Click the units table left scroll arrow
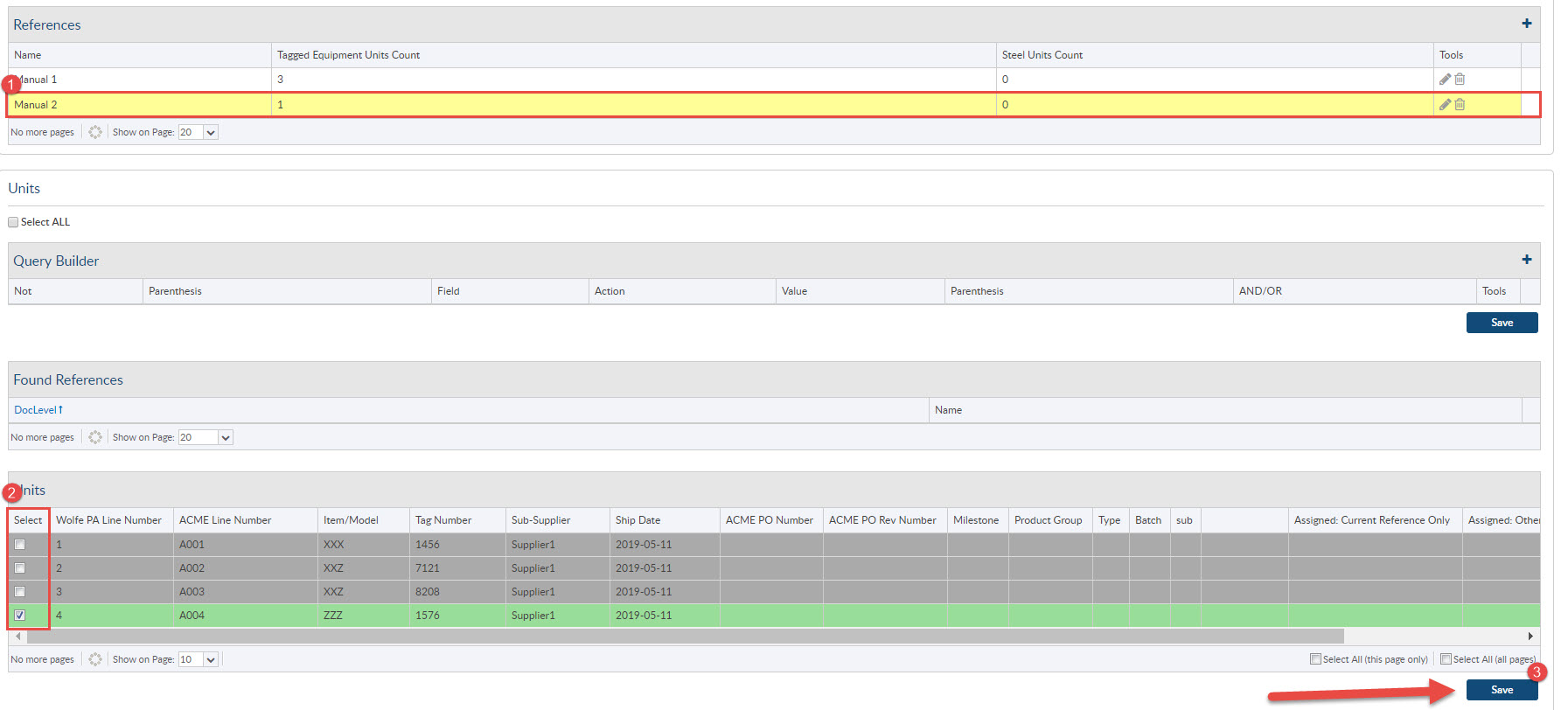The height and width of the screenshot is (710, 1568). (x=18, y=636)
